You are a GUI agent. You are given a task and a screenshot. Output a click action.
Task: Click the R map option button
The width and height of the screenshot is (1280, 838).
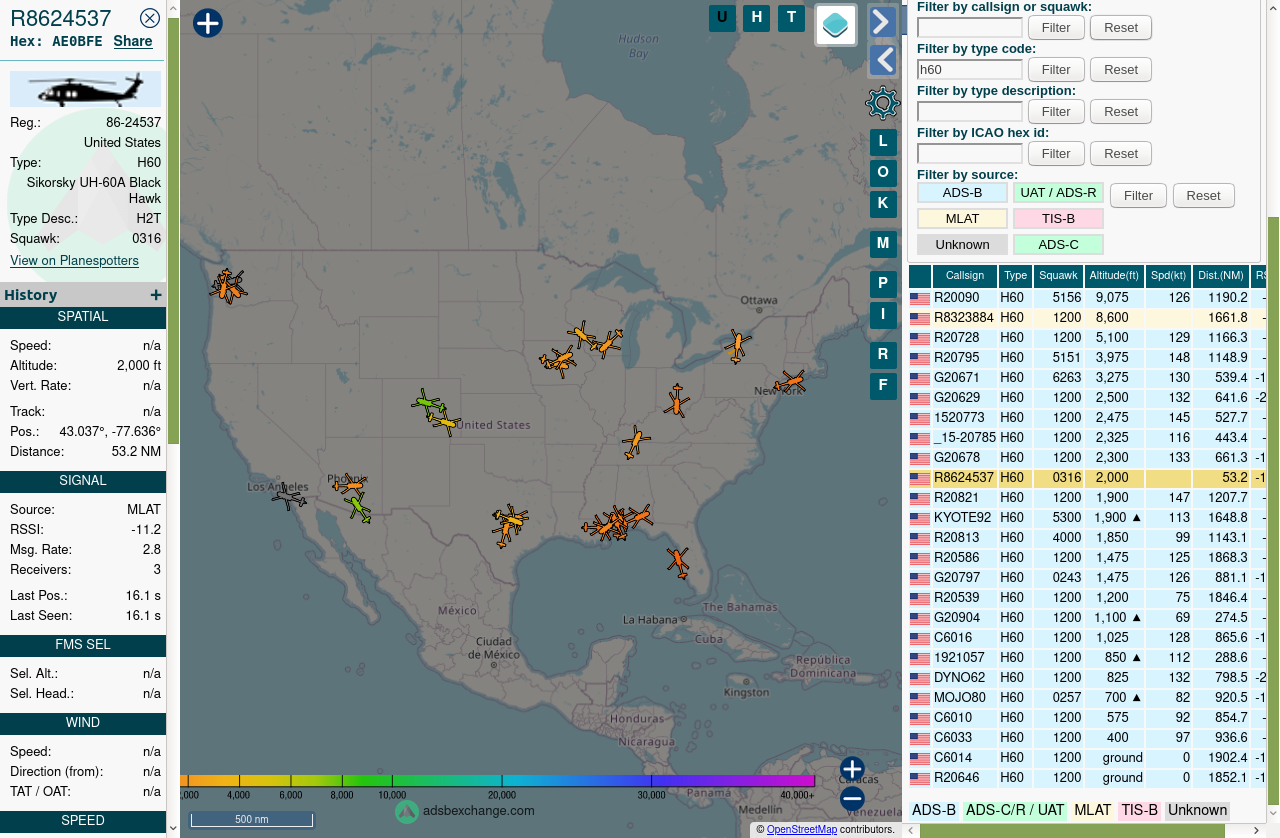pyautogui.click(x=883, y=355)
